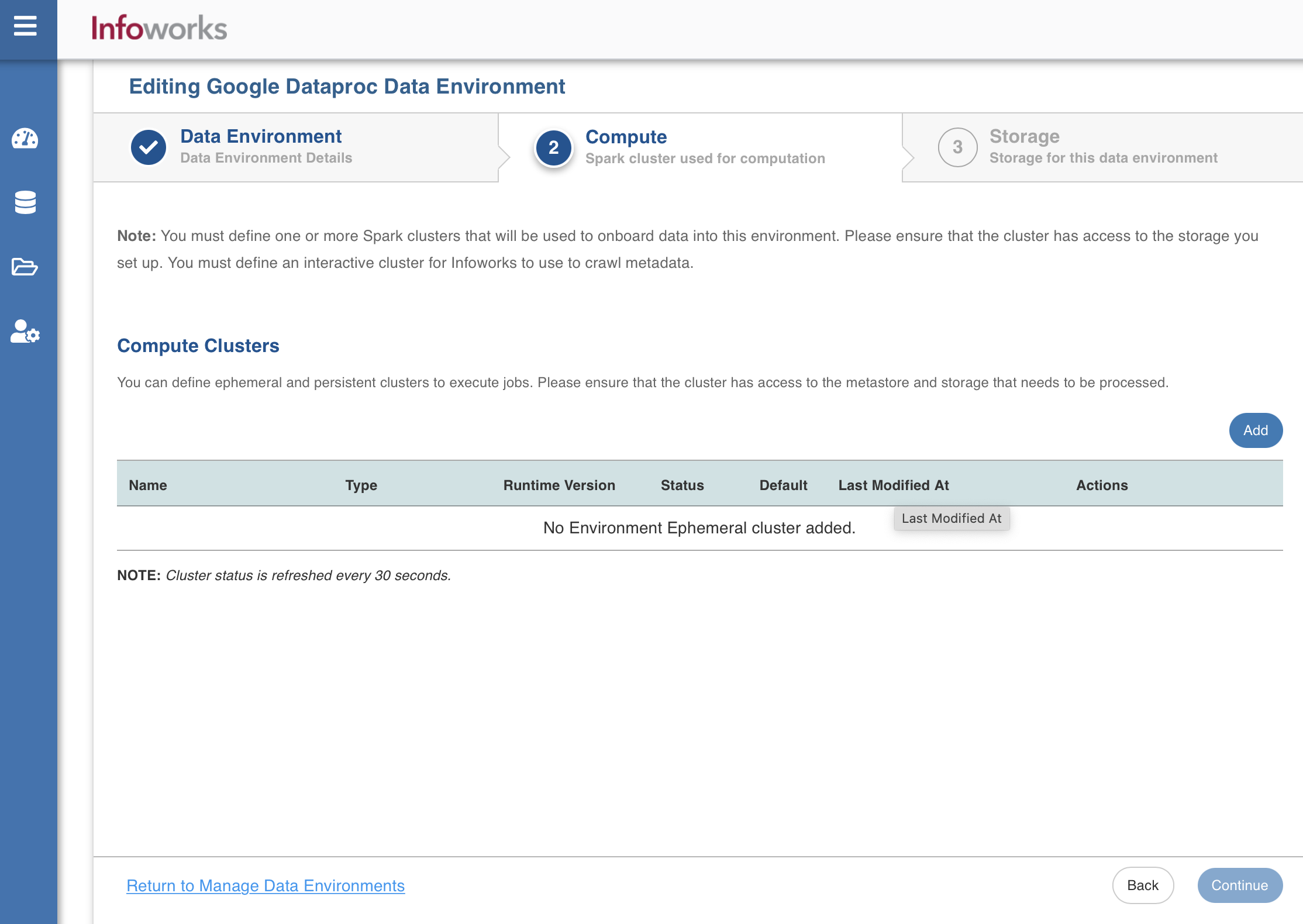Click 'Storage for this data environment' subtitle
The image size is (1303, 924).
(1104, 158)
